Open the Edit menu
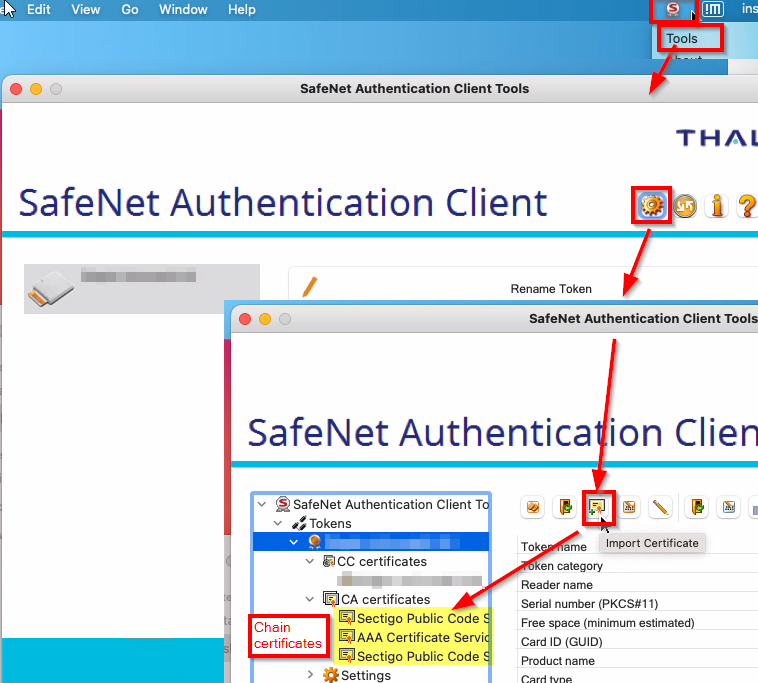Viewport: 758px width, 683px height. pyautogui.click(x=39, y=9)
